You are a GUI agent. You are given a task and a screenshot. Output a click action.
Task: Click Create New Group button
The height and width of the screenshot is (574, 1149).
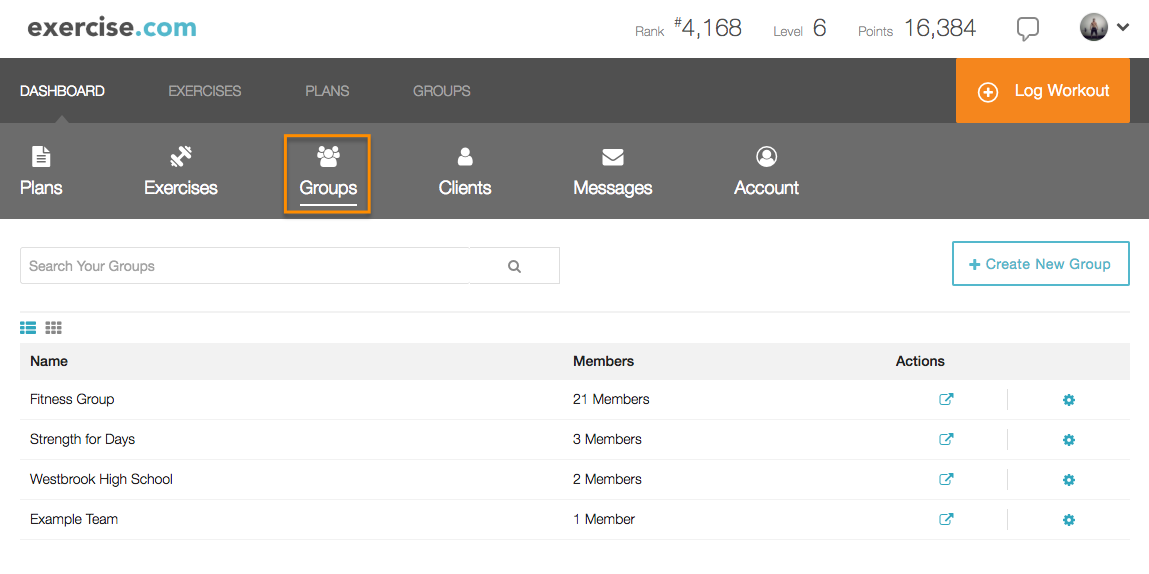click(x=1041, y=264)
